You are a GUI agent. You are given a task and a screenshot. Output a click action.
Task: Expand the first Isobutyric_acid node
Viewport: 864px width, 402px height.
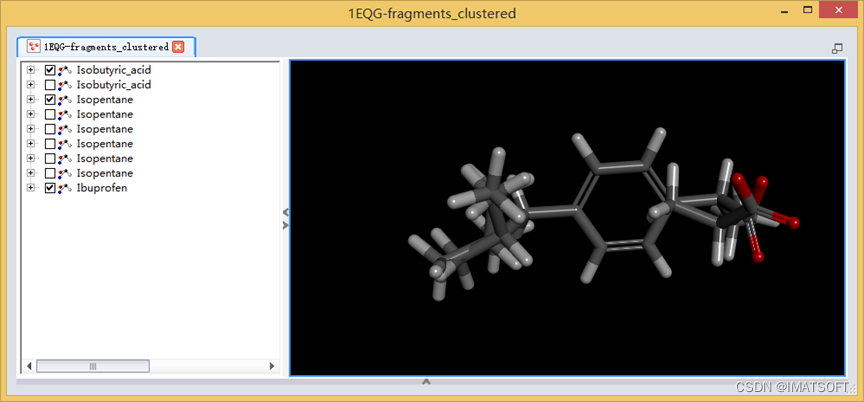[x=30, y=70]
